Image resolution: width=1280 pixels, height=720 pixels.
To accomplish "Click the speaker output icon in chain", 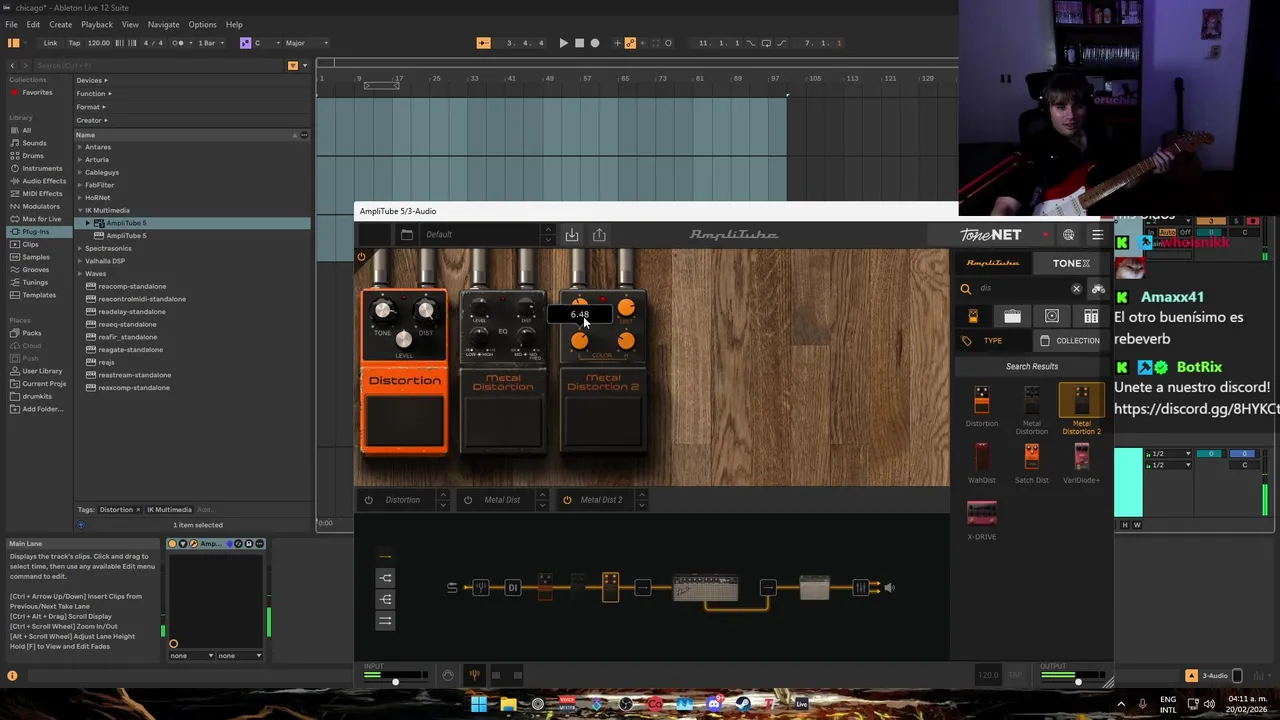I will click(889, 588).
